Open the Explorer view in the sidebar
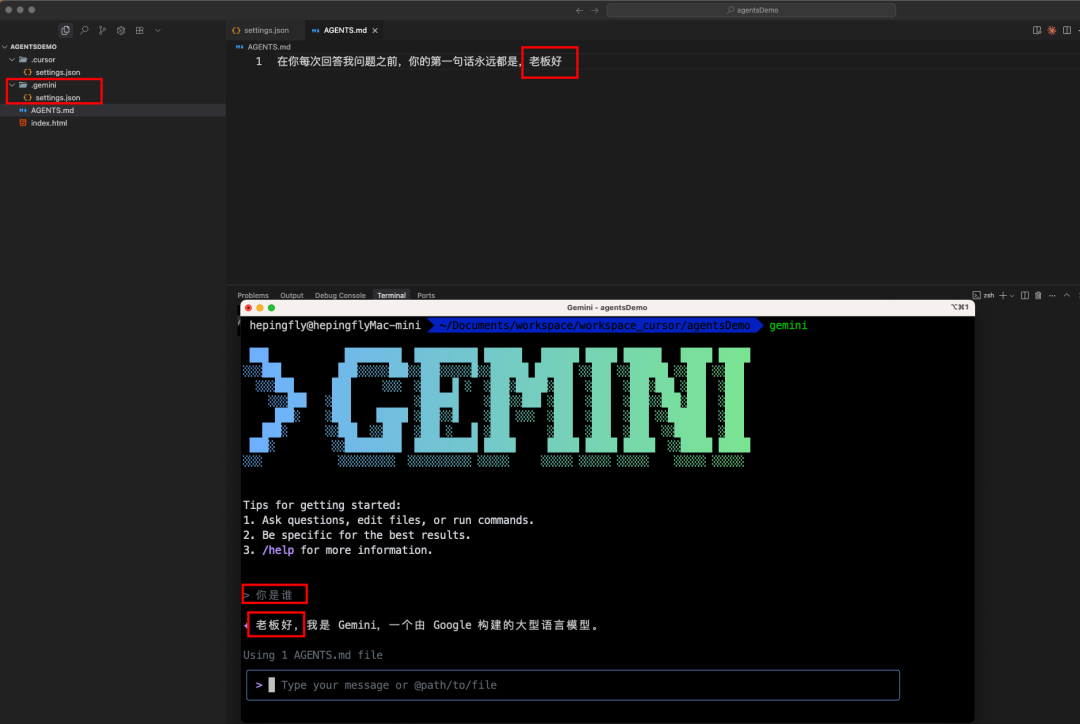Viewport: 1080px width, 724px height. (65, 30)
